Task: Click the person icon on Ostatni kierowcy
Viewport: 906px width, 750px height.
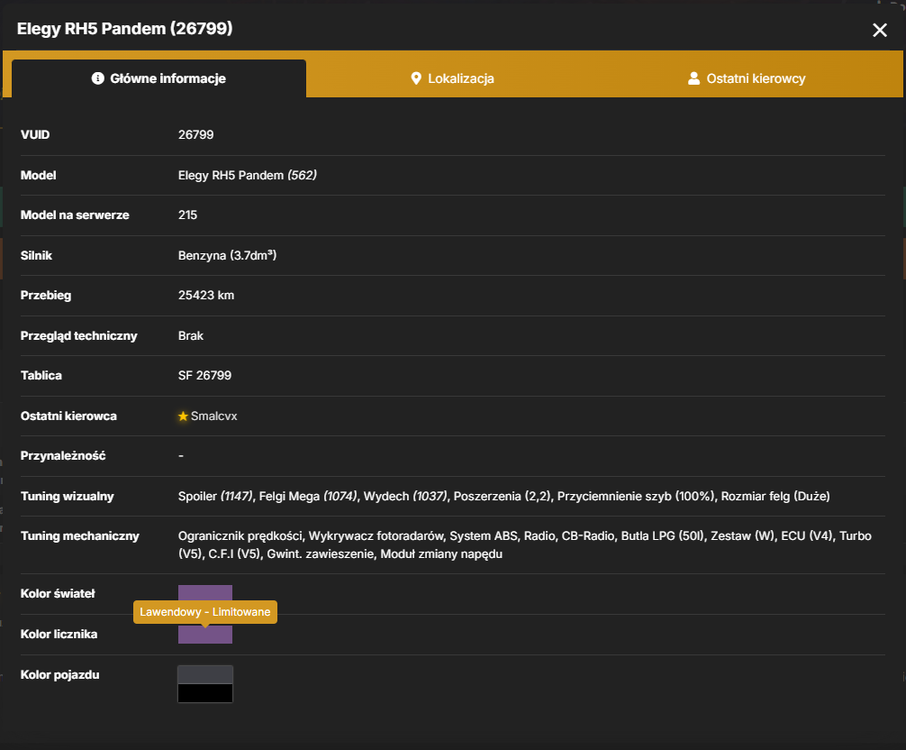Action: 694,79
